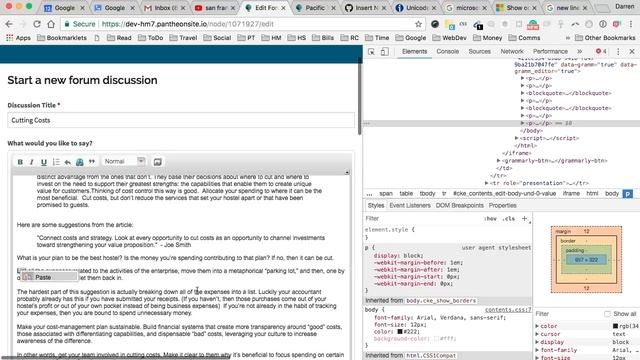Image resolution: width=640 pixels, height=360 pixels.
Task: Open the contents.css source link
Action: 508,310
